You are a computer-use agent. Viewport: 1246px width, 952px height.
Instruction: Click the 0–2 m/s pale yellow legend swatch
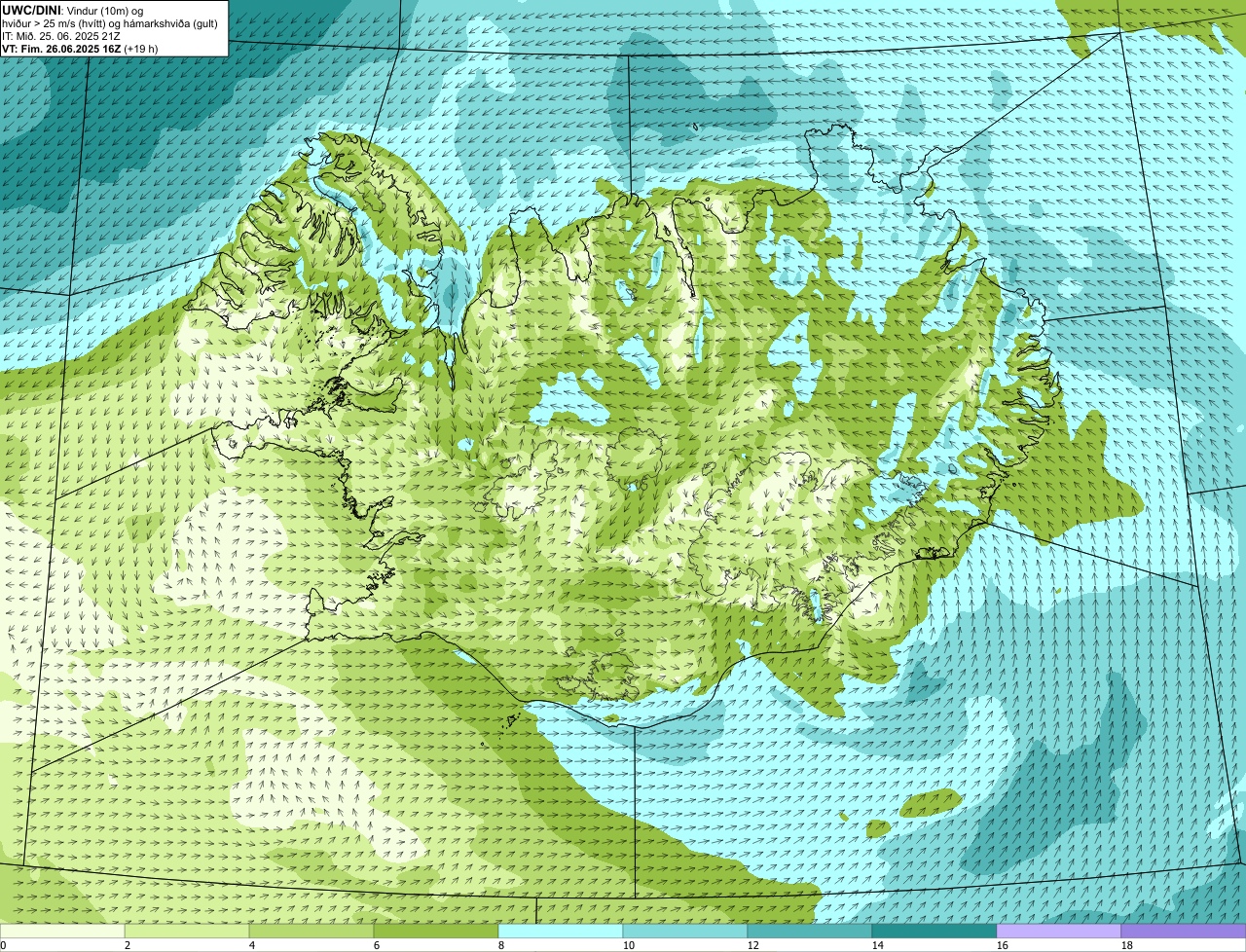(x=62, y=931)
